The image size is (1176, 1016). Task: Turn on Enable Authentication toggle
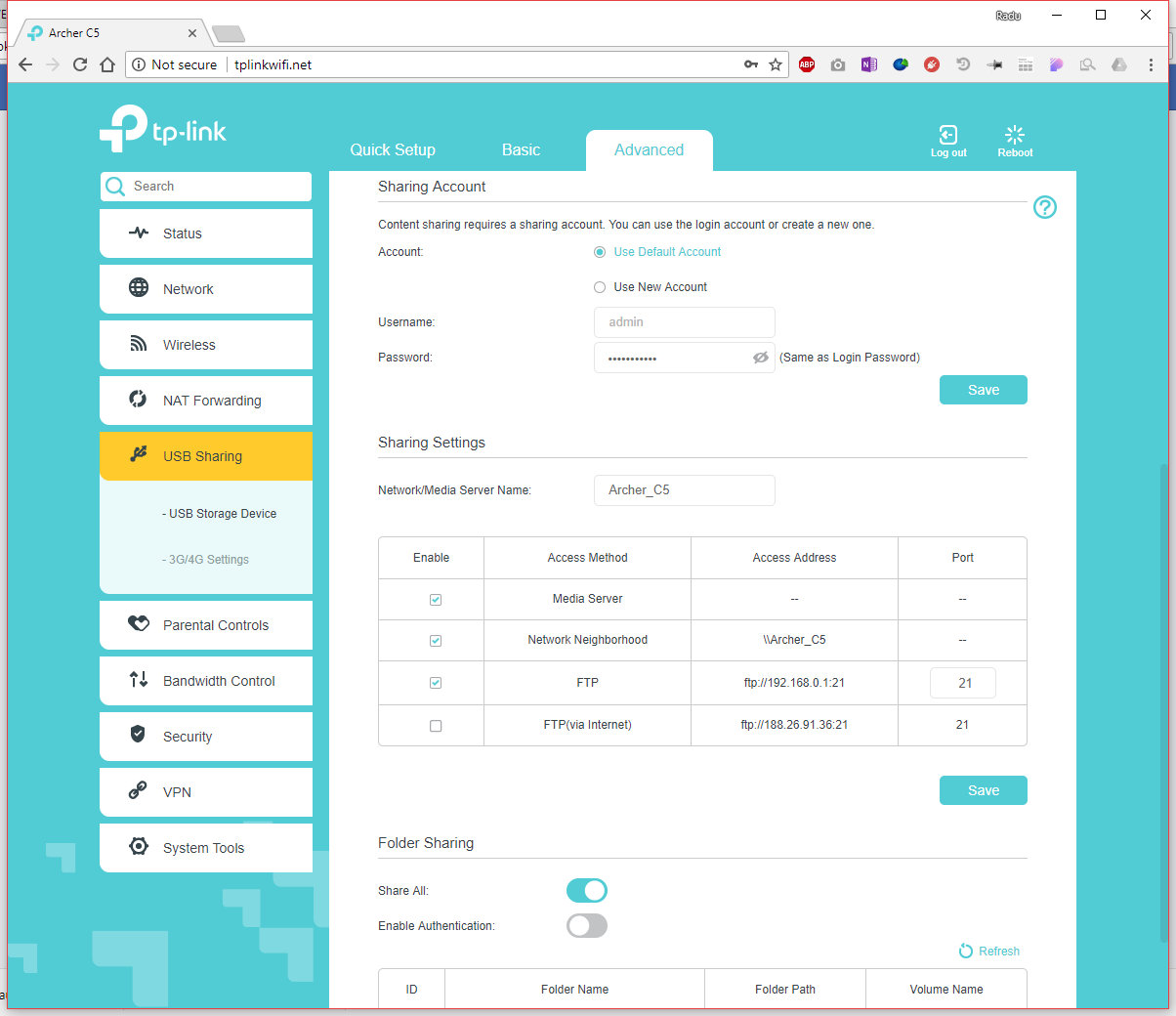(587, 925)
